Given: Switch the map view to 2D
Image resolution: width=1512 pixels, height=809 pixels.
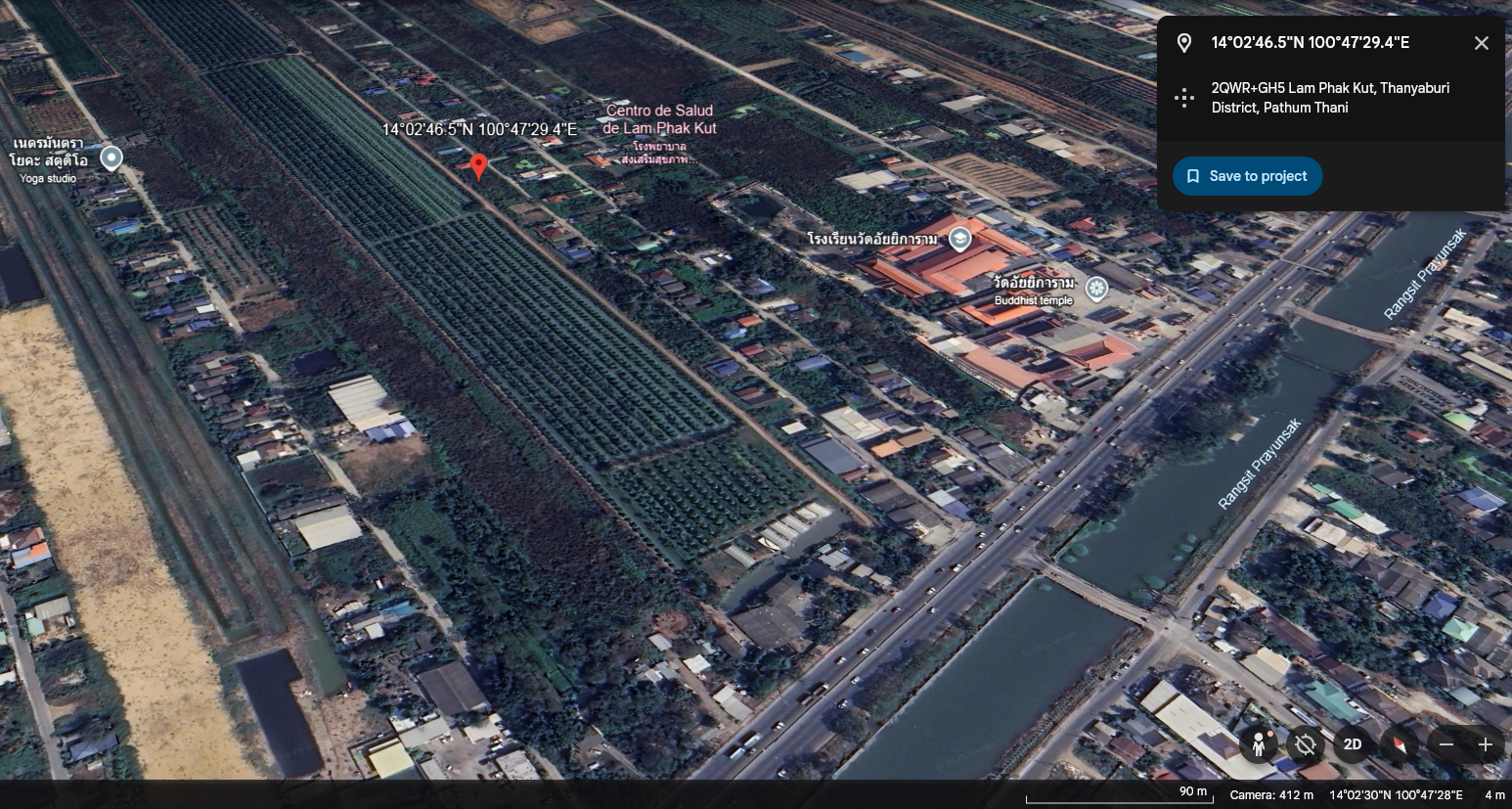Looking at the screenshot, I should coord(1353,744).
